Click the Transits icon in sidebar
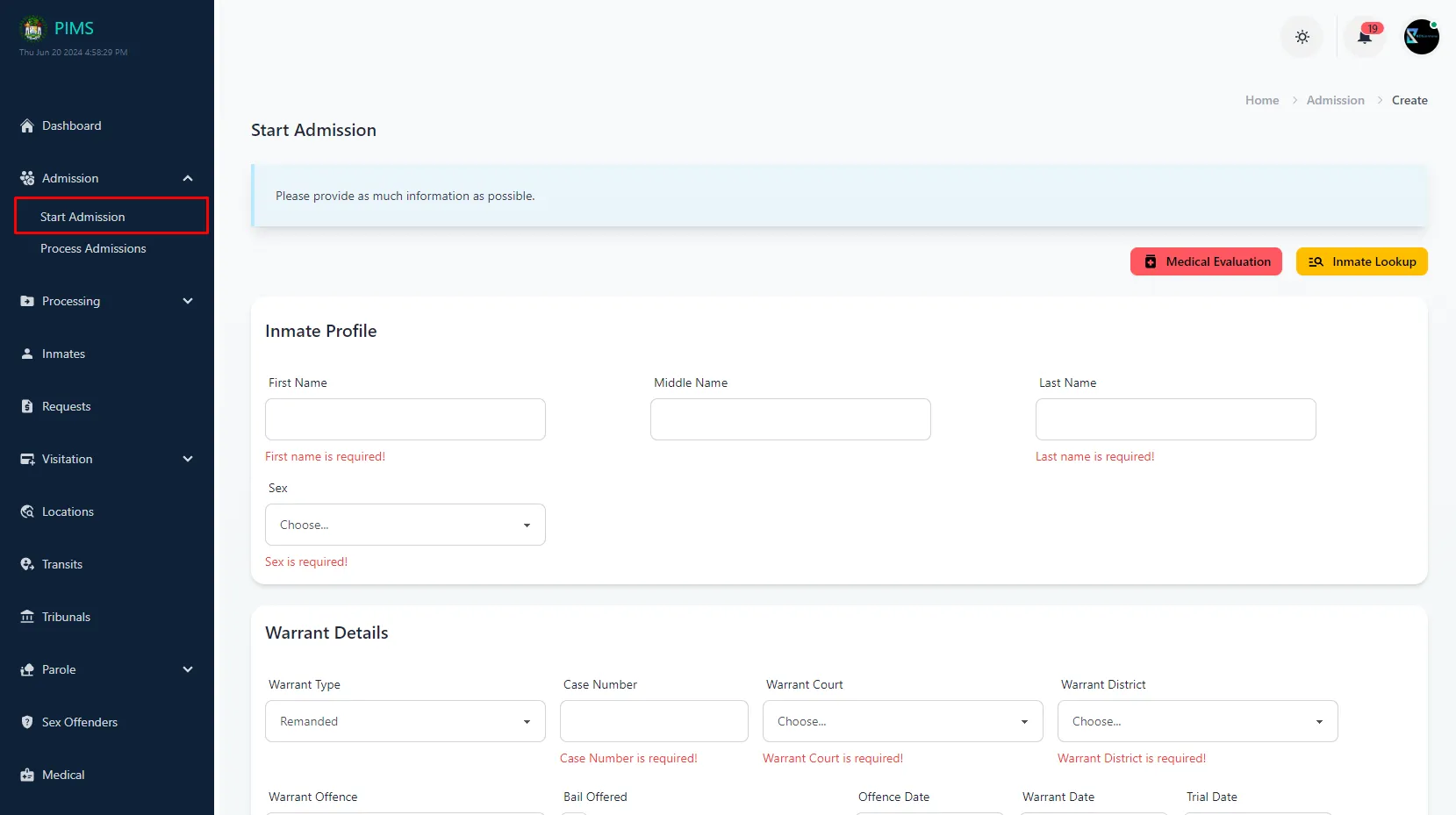The width and height of the screenshot is (1456, 815). 27,564
